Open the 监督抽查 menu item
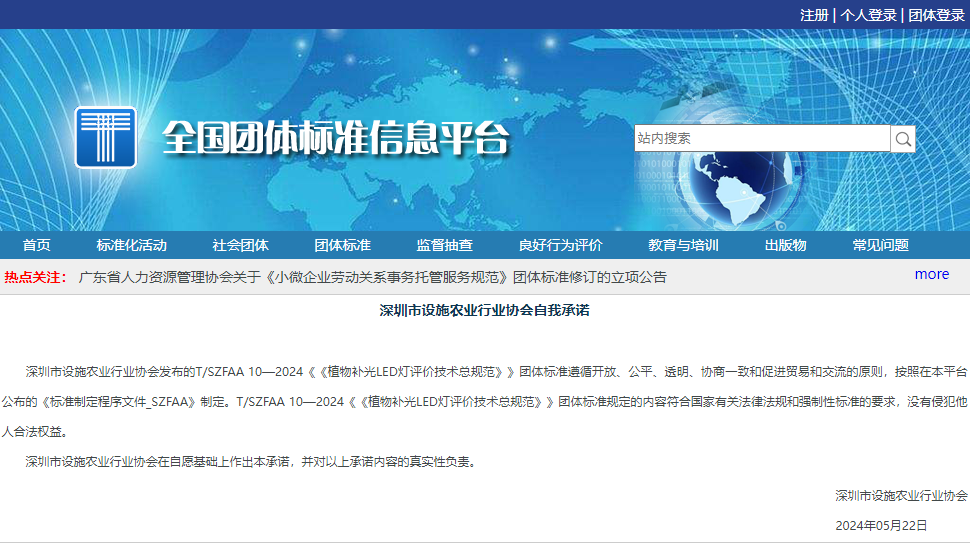Screen dimensions: 971x543 445,245
